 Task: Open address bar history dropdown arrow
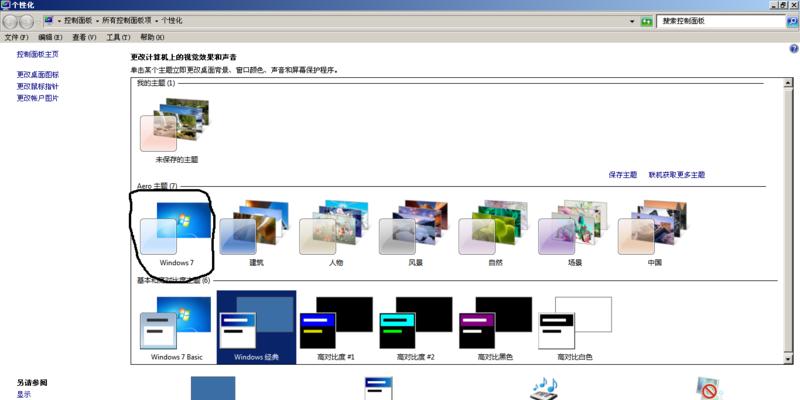(632, 21)
